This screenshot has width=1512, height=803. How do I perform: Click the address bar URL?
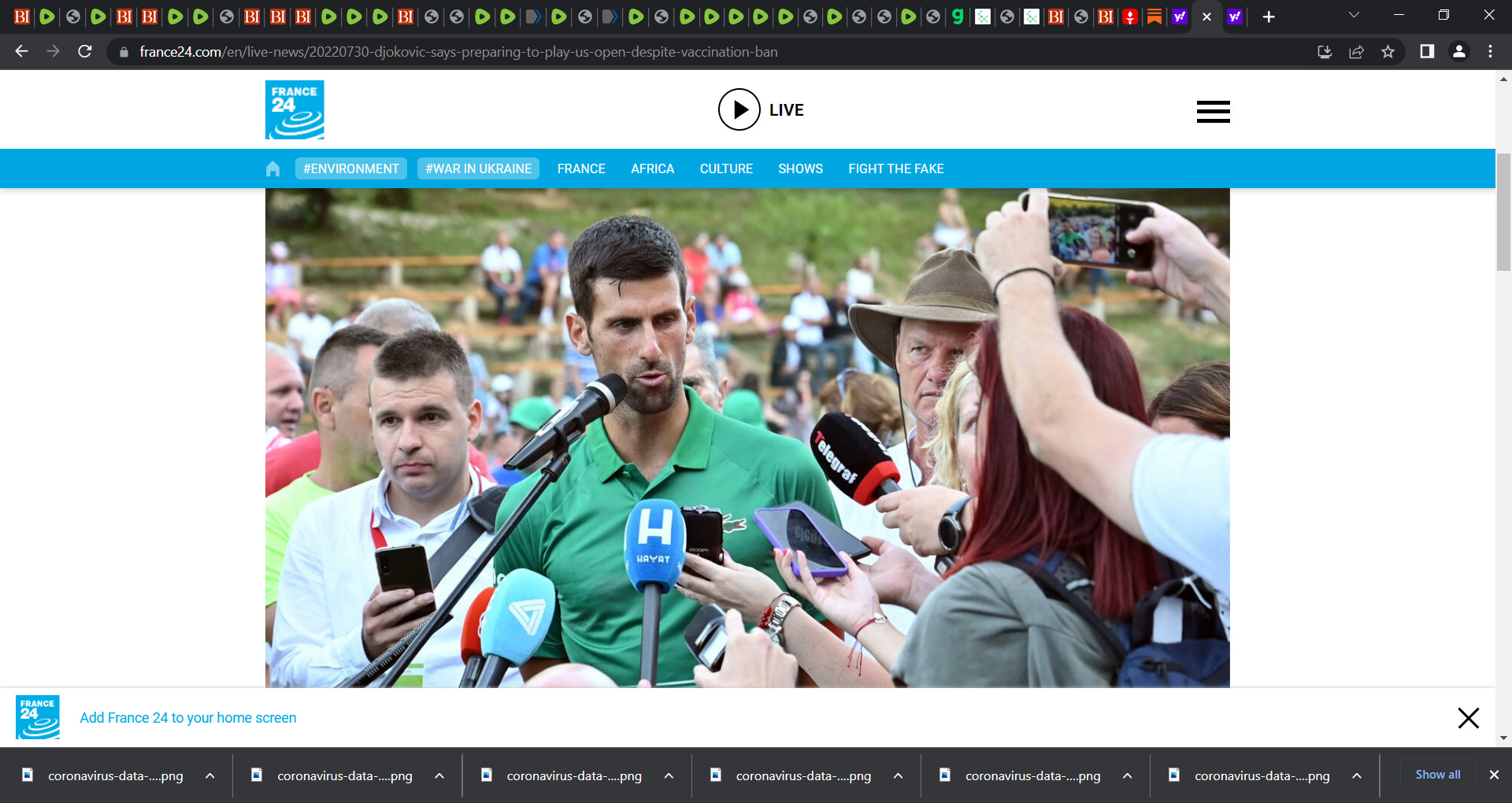(x=458, y=52)
